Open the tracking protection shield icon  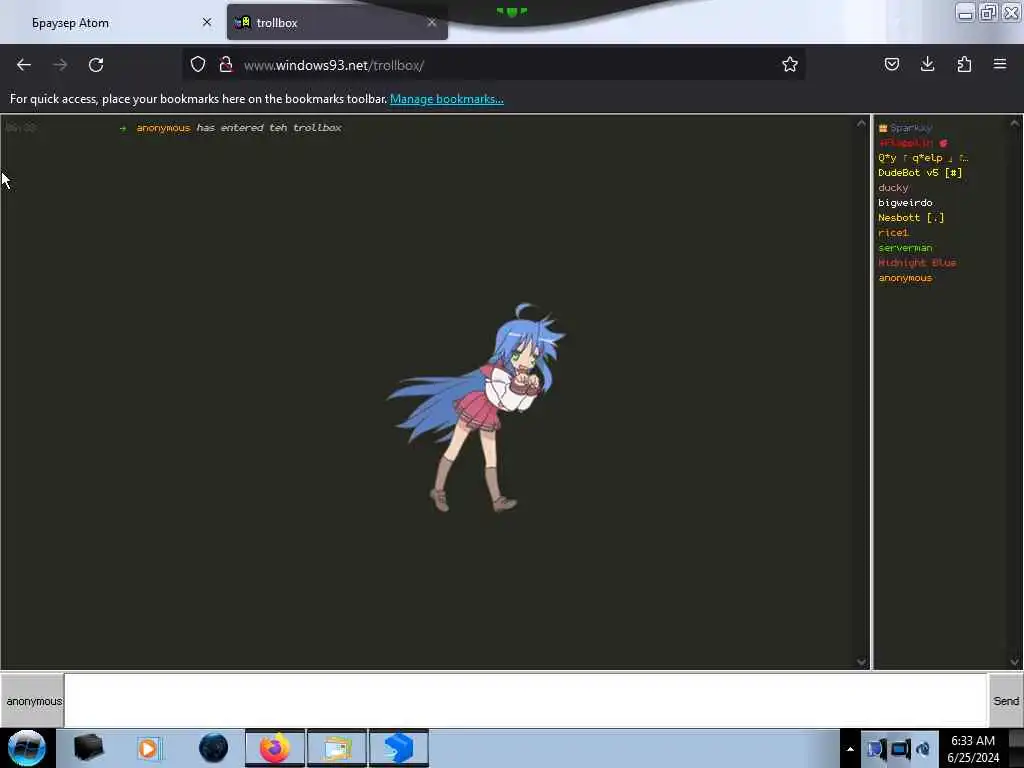198,64
